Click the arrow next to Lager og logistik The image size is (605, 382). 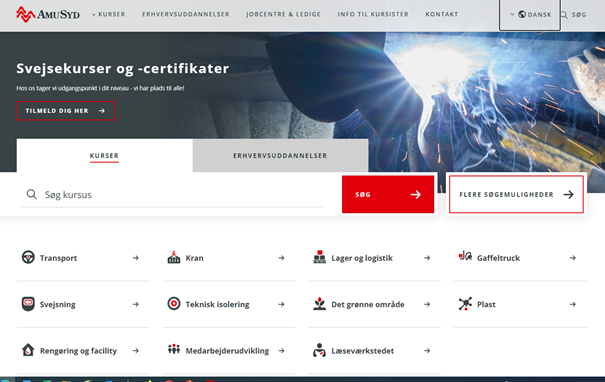click(x=427, y=258)
